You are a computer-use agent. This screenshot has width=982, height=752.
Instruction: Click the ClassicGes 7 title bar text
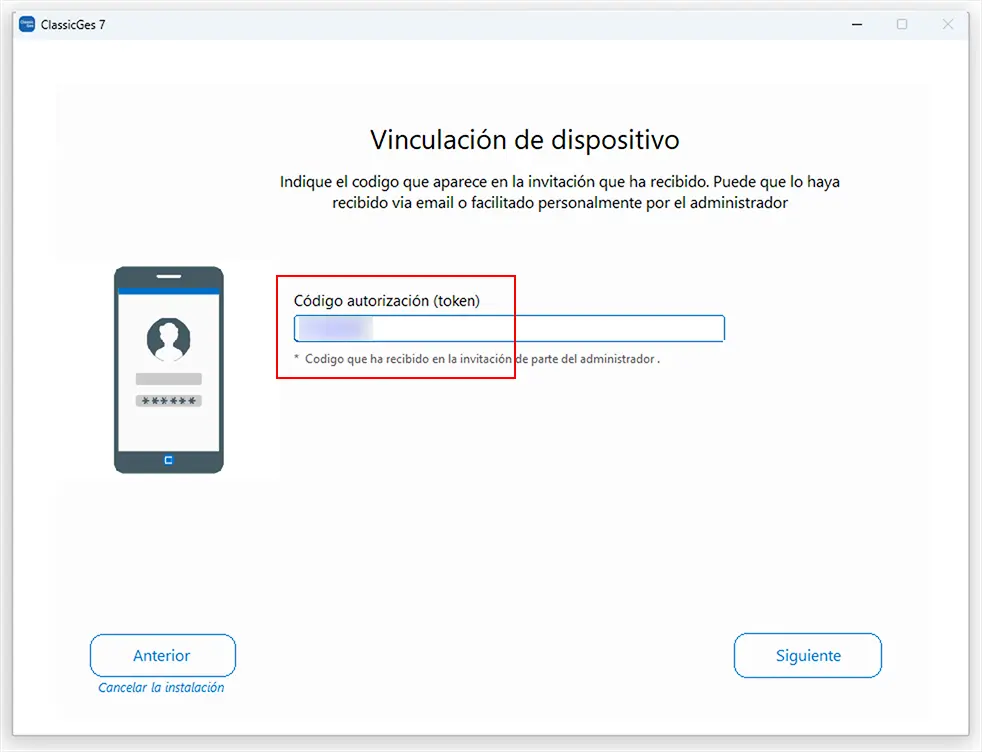[x=73, y=25]
